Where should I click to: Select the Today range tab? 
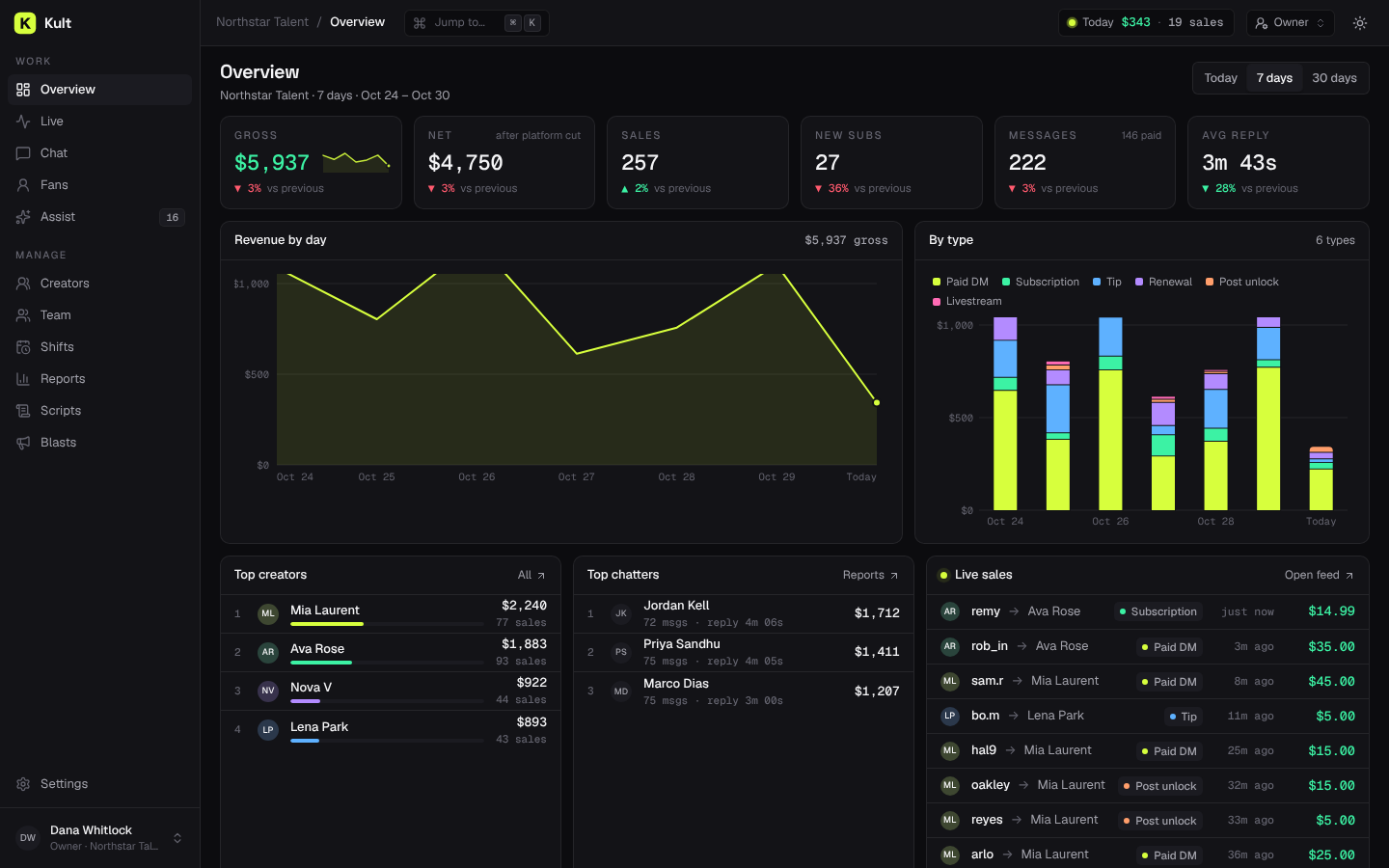[1220, 78]
